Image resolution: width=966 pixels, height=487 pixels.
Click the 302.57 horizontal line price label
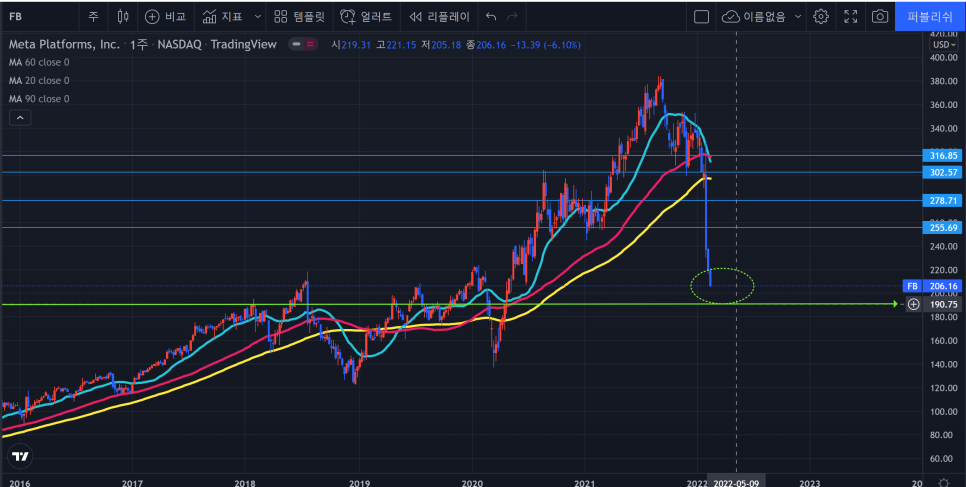click(x=943, y=172)
